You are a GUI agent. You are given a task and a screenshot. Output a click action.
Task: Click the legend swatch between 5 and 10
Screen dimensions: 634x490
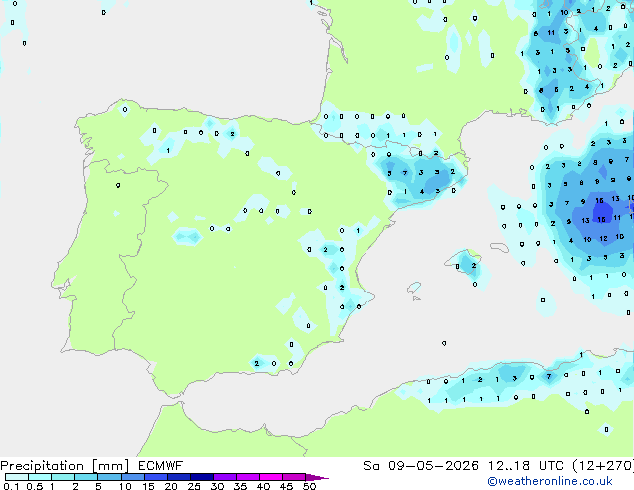click(x=109, y=477)
